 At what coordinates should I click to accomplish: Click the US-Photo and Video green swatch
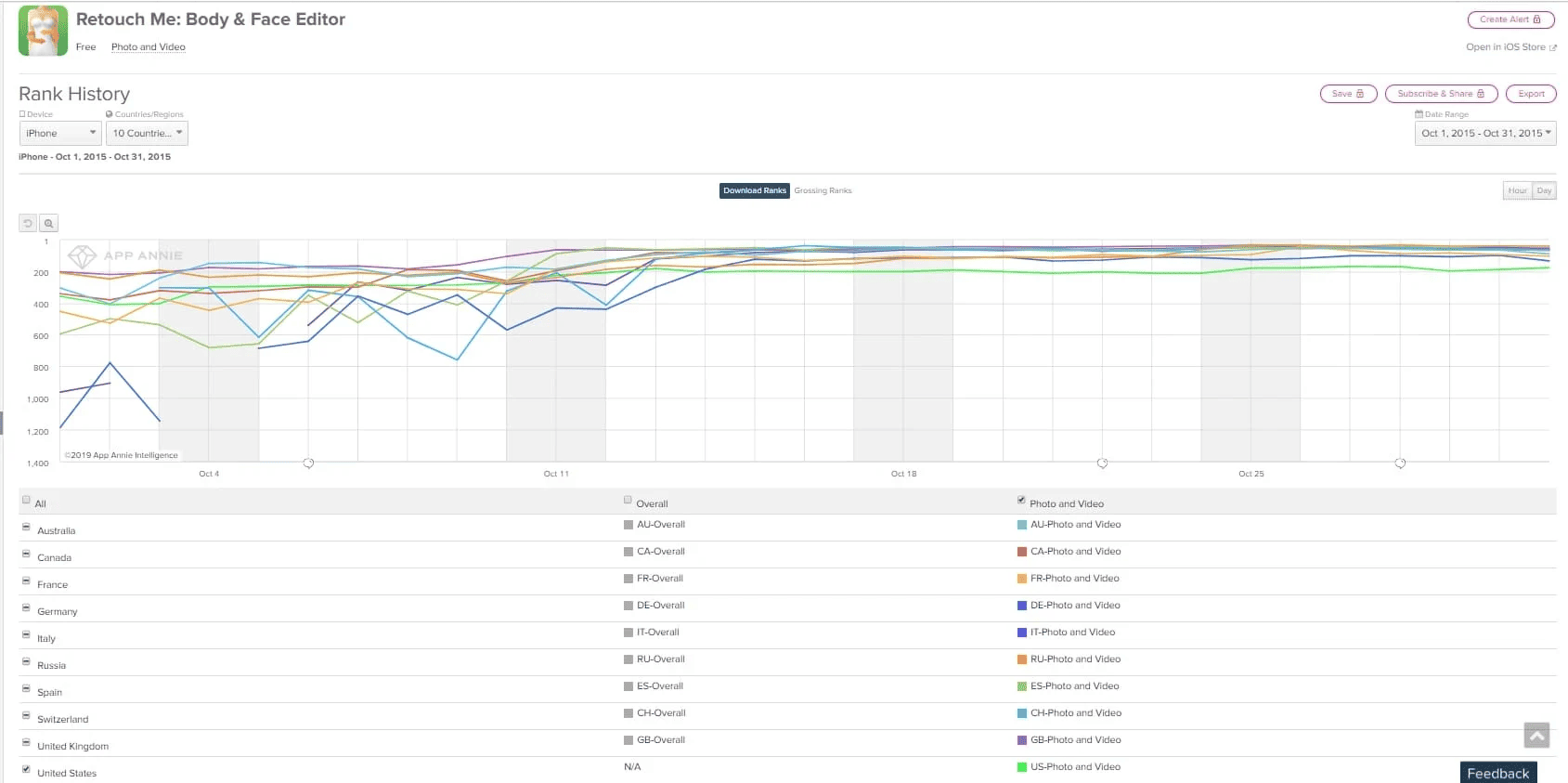[1022, 767]
